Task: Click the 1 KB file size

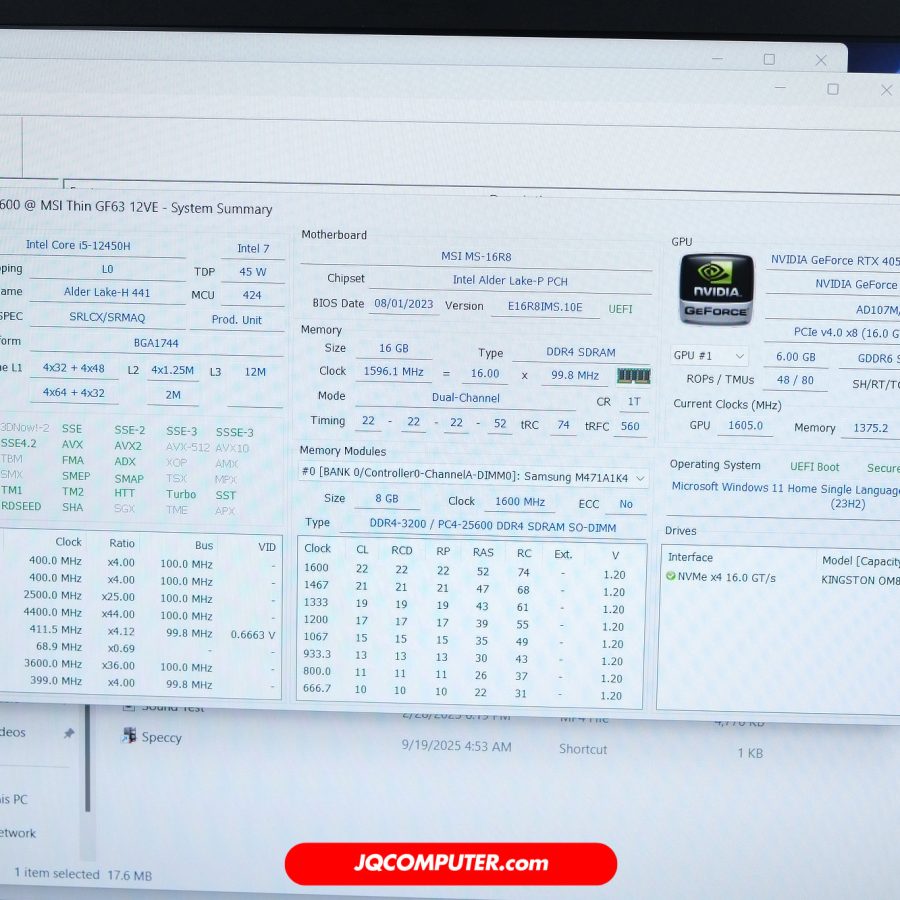Action: tap(750, 752)
